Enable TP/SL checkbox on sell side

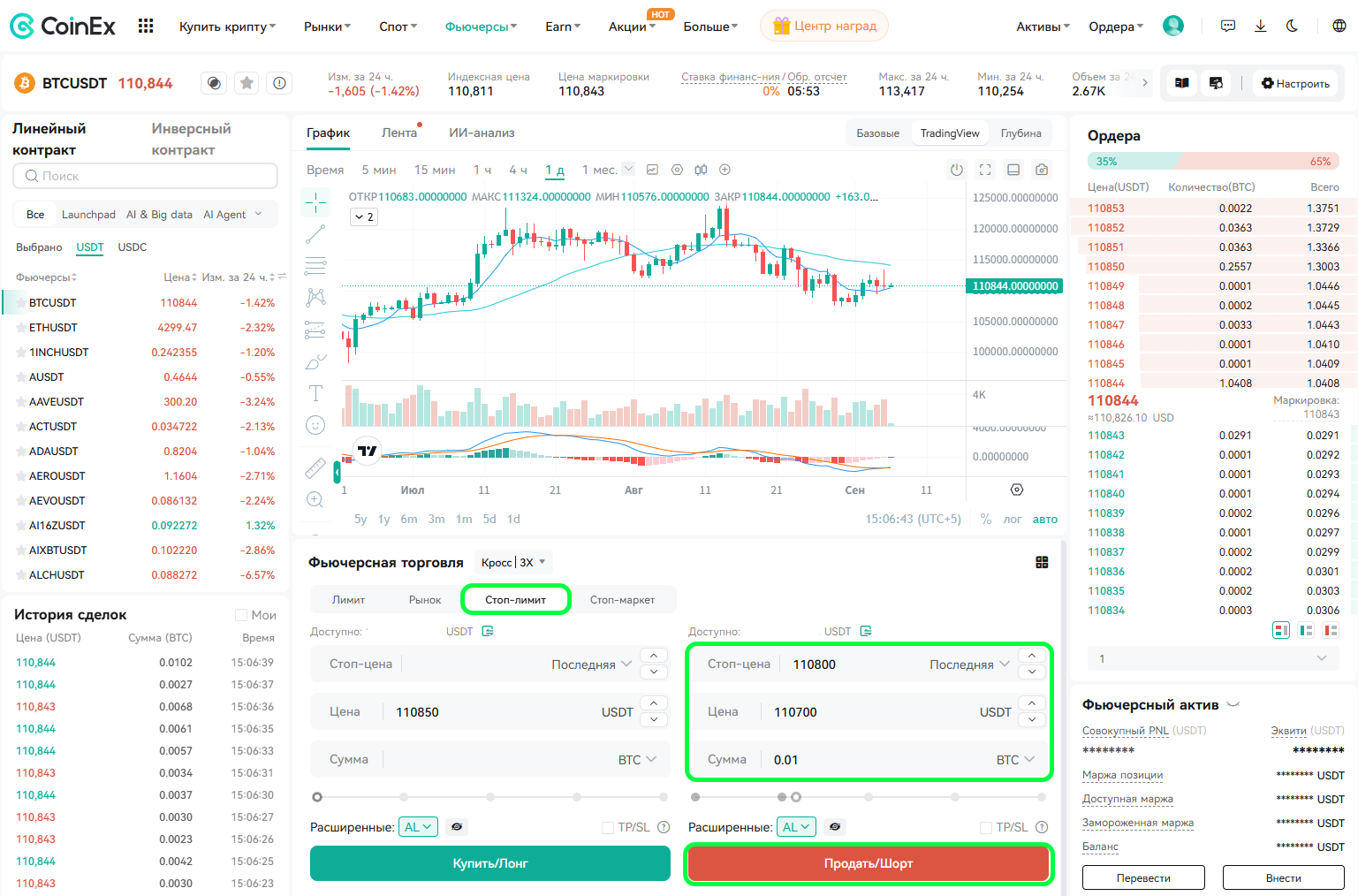click(x=986, y=827)
